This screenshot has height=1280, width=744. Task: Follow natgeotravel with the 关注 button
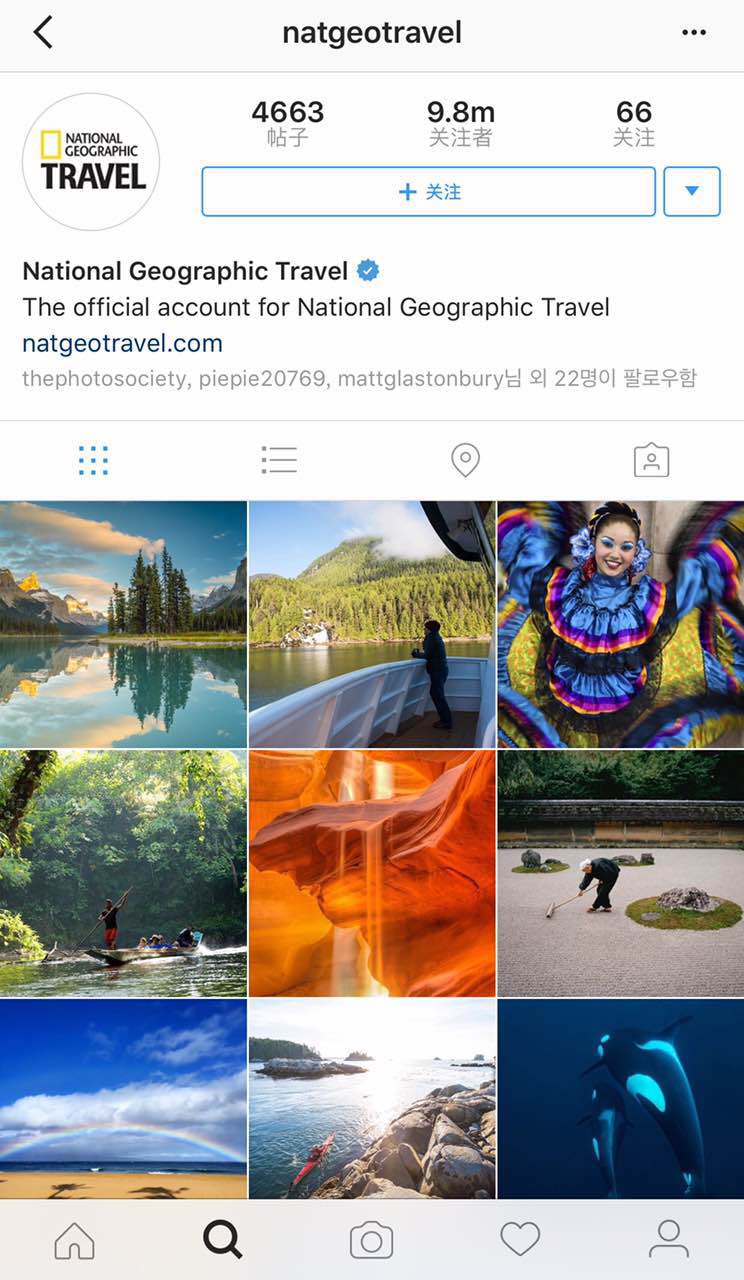(429, 191)
